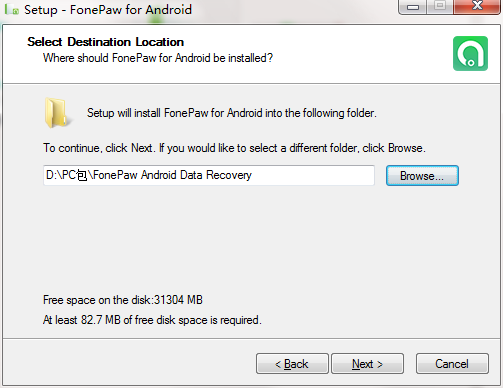Click the 'At least 82.7 MB' requirement text
Viewport: 503px width, 388px height.
(x=152, y=320)
